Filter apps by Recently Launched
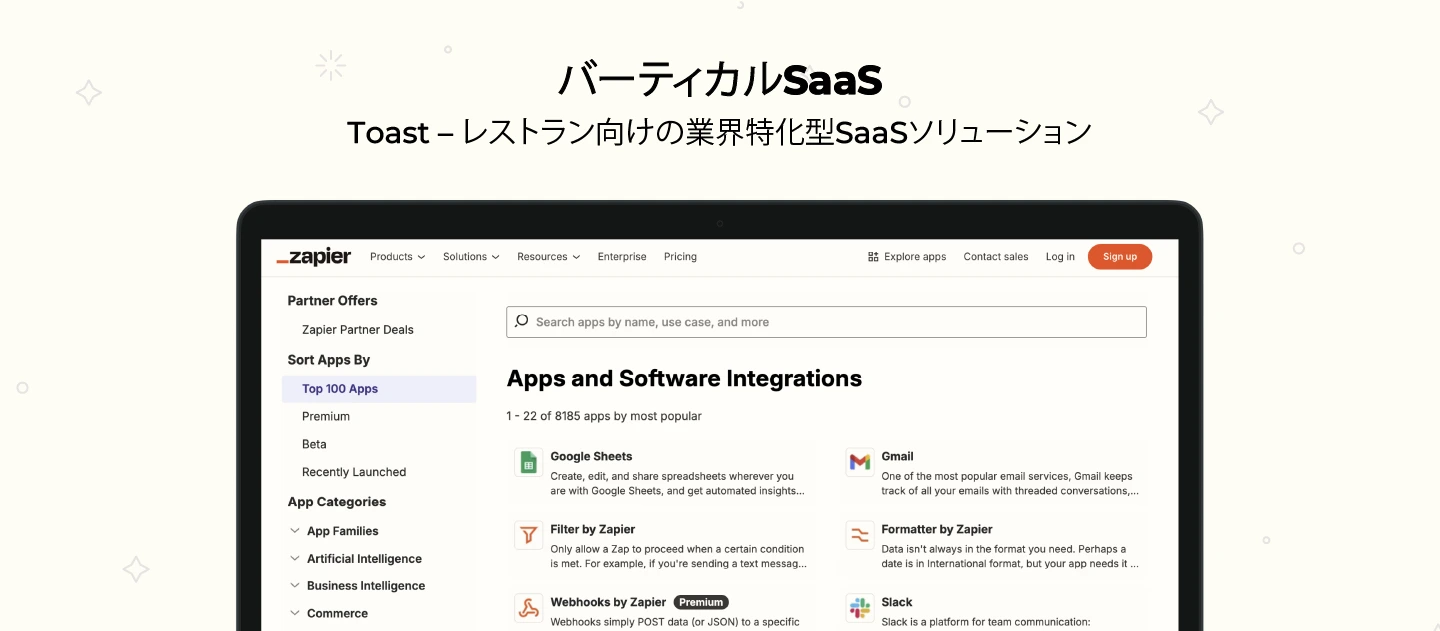The image size is (1440, 631). (x=354, y=471)
